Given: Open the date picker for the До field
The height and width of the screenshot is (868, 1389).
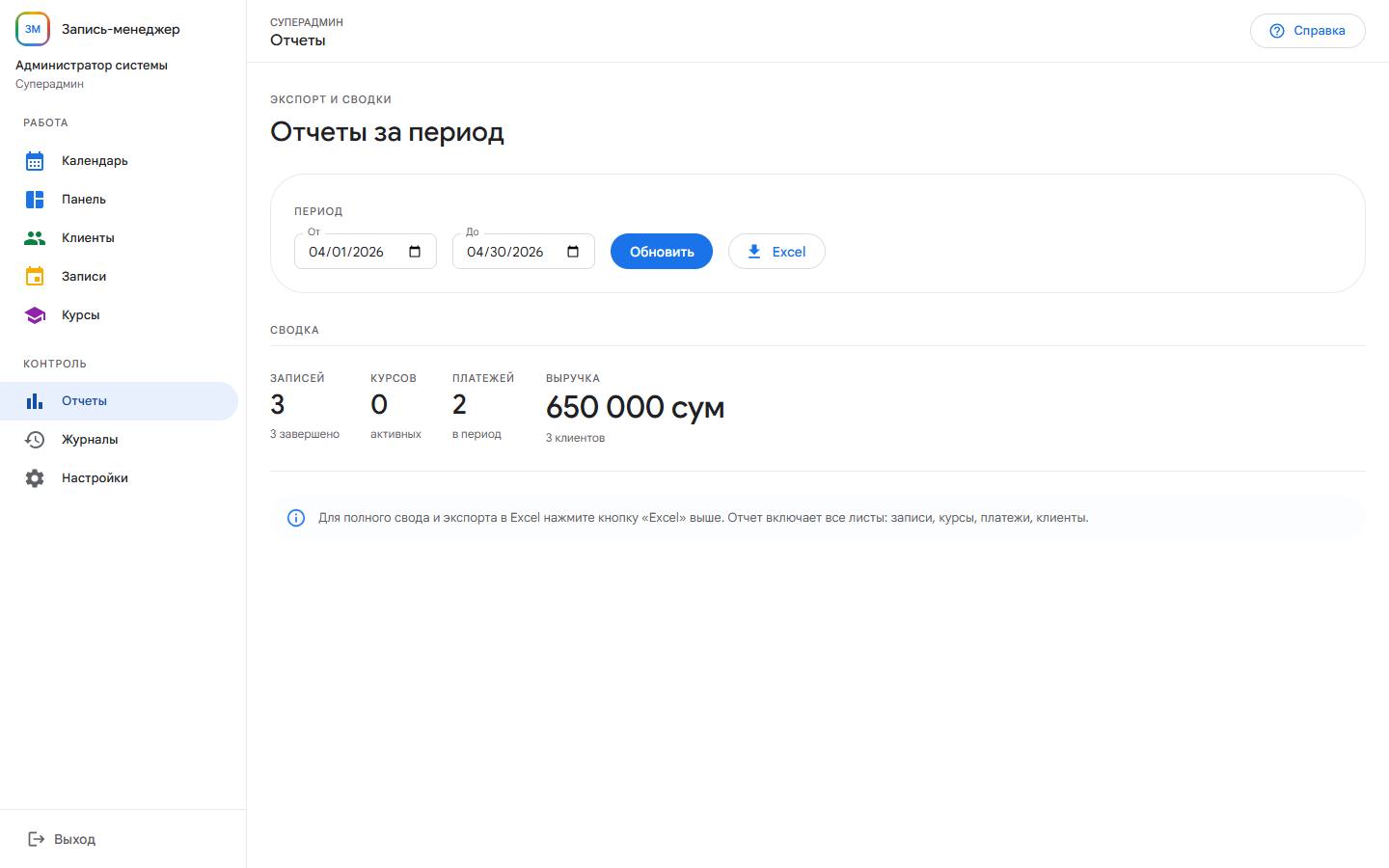Looking at the screenshot, I should (573, 252).
